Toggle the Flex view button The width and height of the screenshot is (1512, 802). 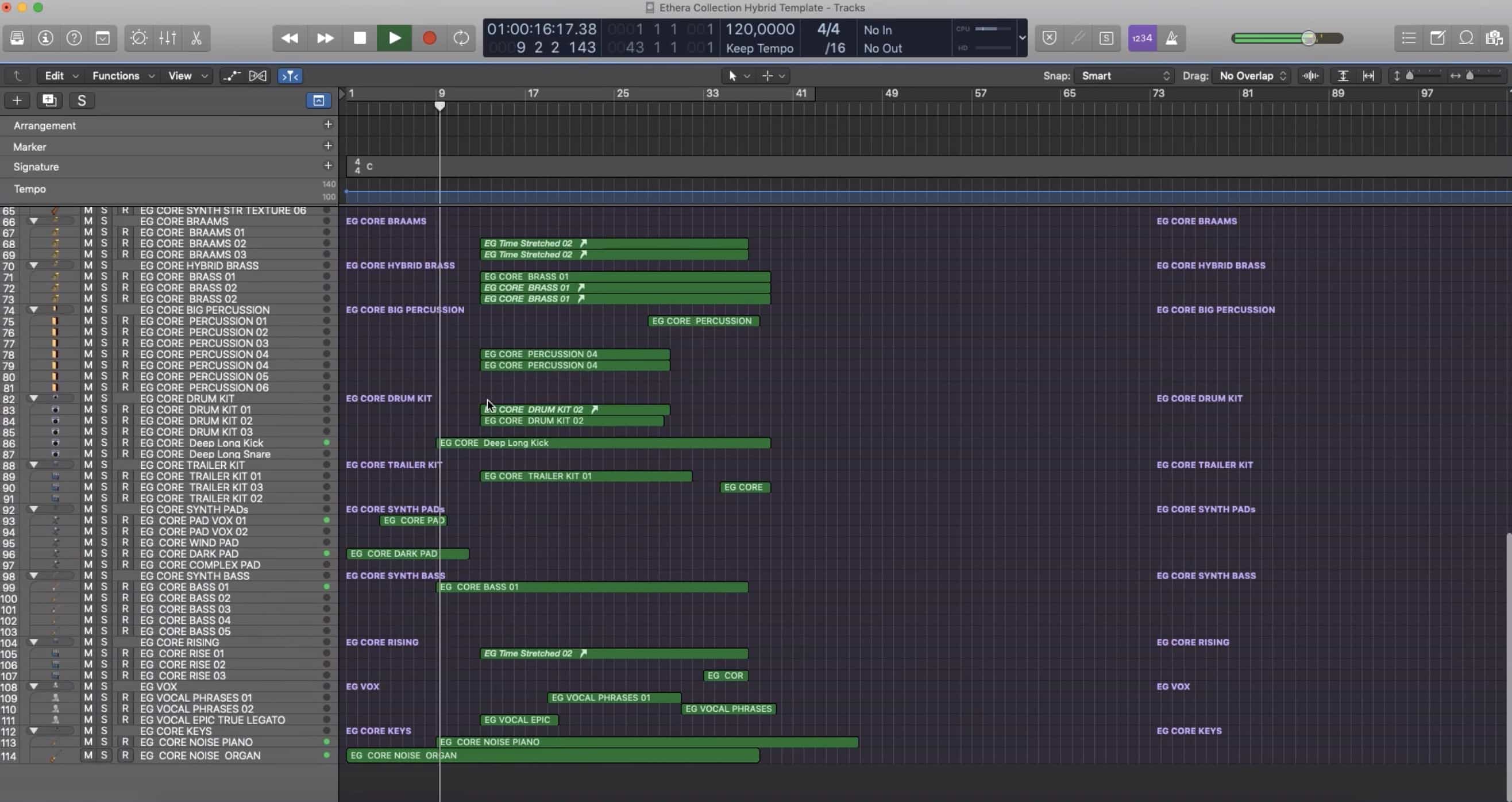pos(258,76)
